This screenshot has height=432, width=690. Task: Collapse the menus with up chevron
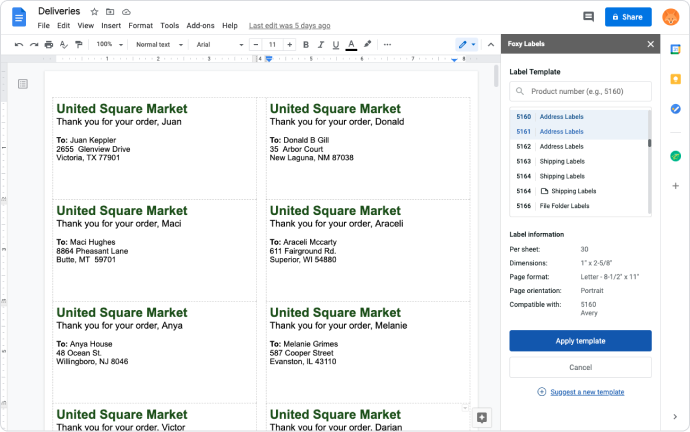coord(491,44)
